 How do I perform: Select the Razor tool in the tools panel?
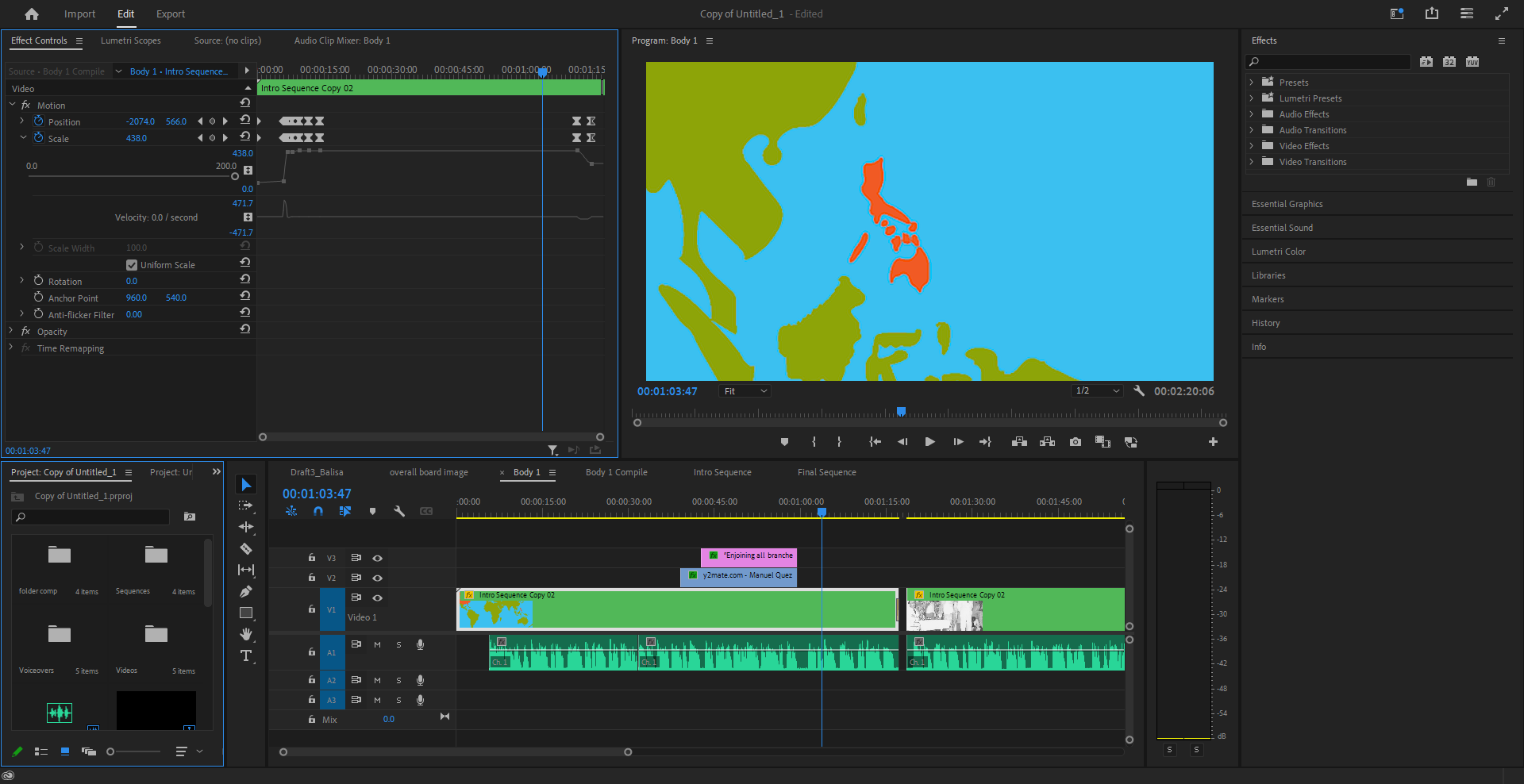(246, 548)
